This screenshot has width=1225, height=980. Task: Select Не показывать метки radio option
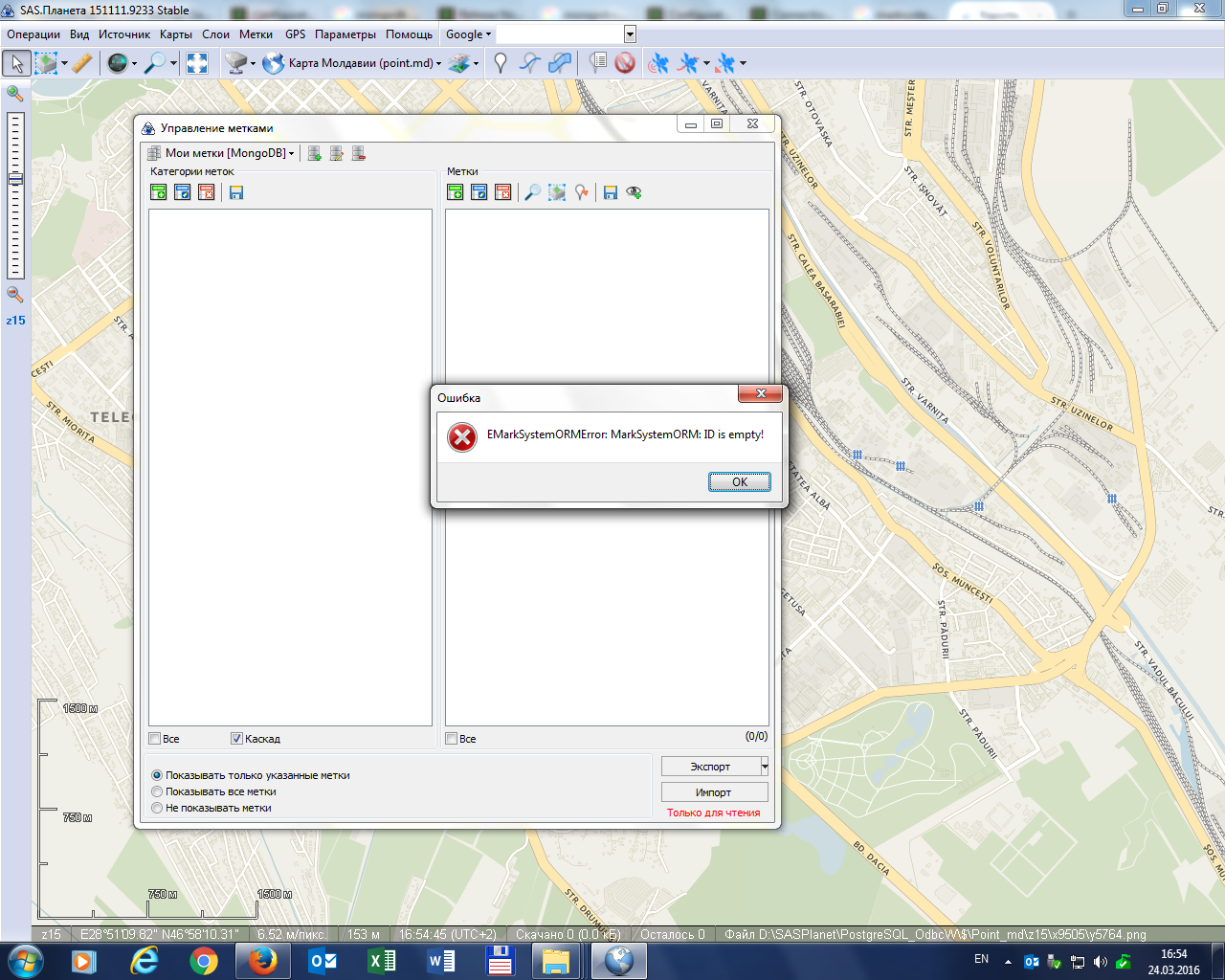point(158,808)
